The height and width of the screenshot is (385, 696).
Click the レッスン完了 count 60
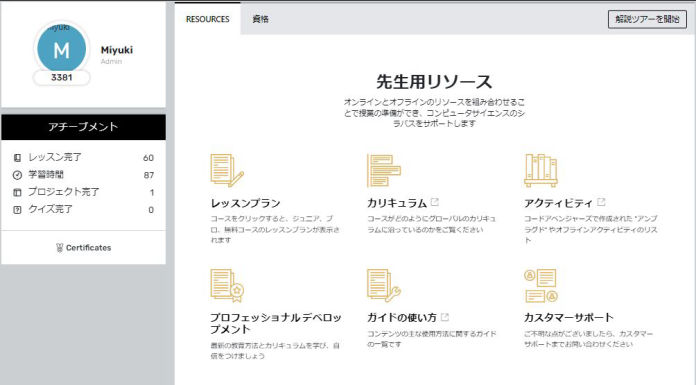(148, 158)
